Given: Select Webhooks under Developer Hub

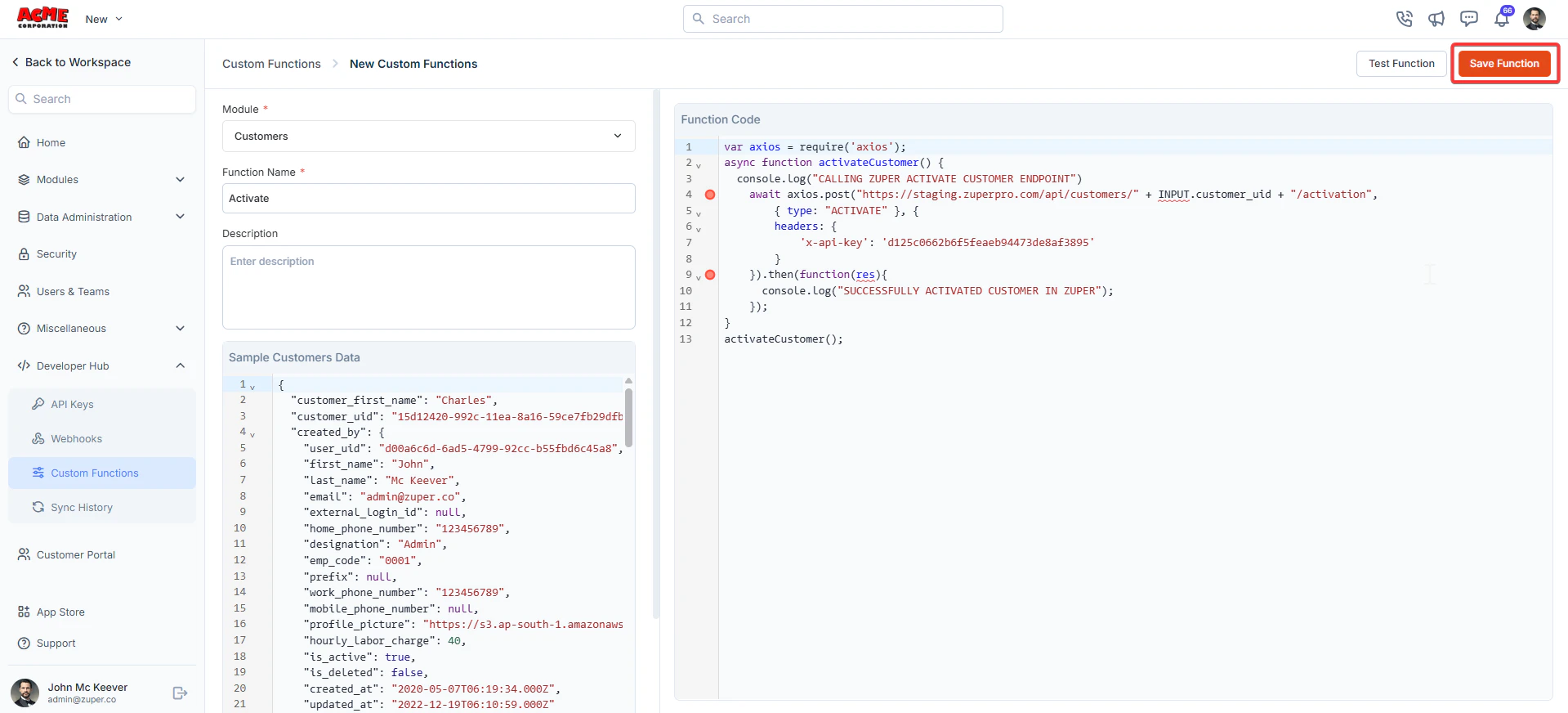Looking at the screenshot, I should pyautogui.click(x=102, y=438).
